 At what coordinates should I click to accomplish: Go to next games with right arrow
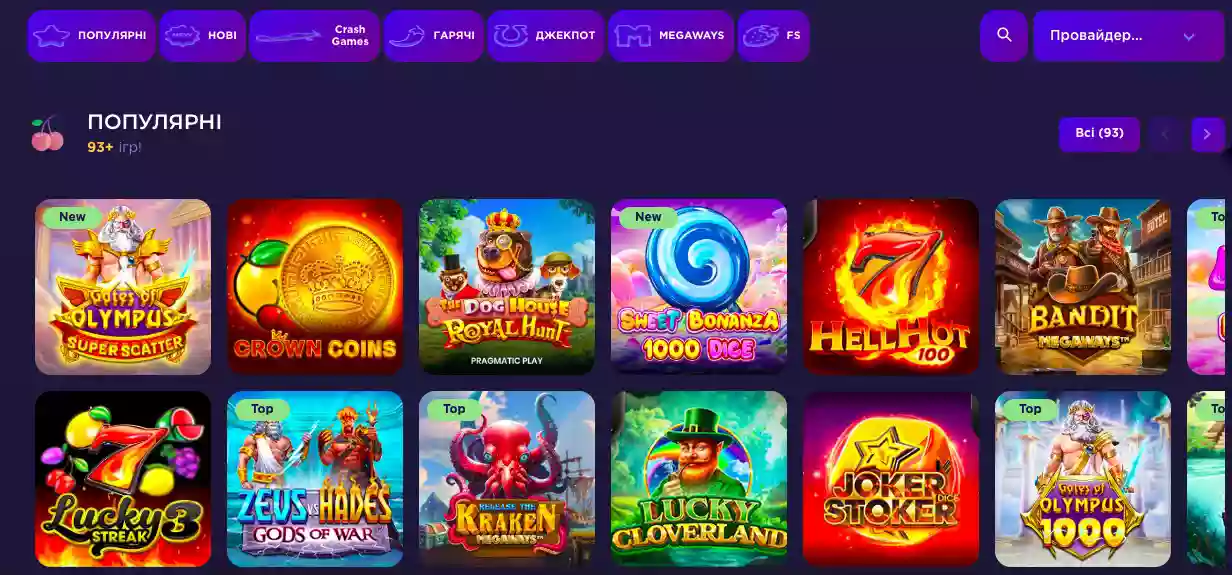1207,134
